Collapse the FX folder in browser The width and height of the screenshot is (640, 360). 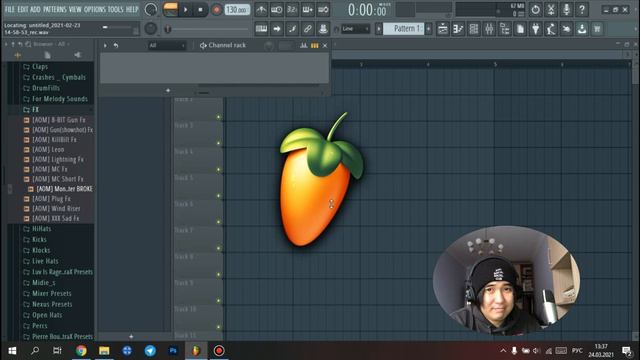pyautogui.click(x=36, y=109)
